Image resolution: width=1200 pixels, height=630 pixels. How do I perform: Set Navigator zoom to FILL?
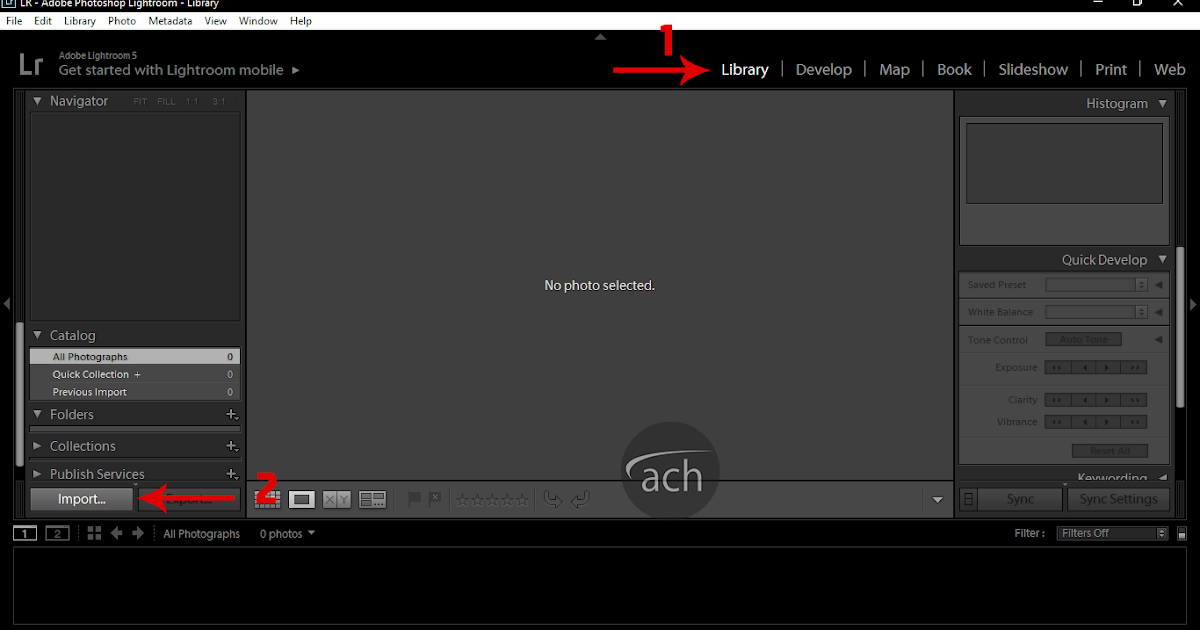(166, 102)
